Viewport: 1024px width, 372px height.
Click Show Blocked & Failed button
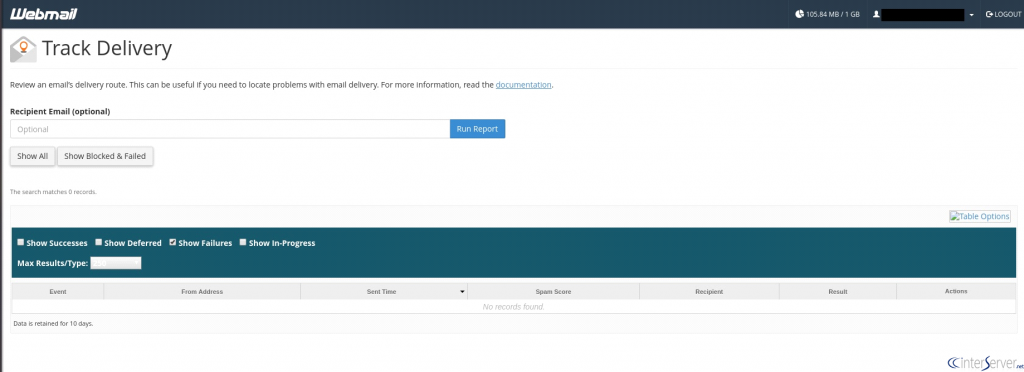[105, 157]
